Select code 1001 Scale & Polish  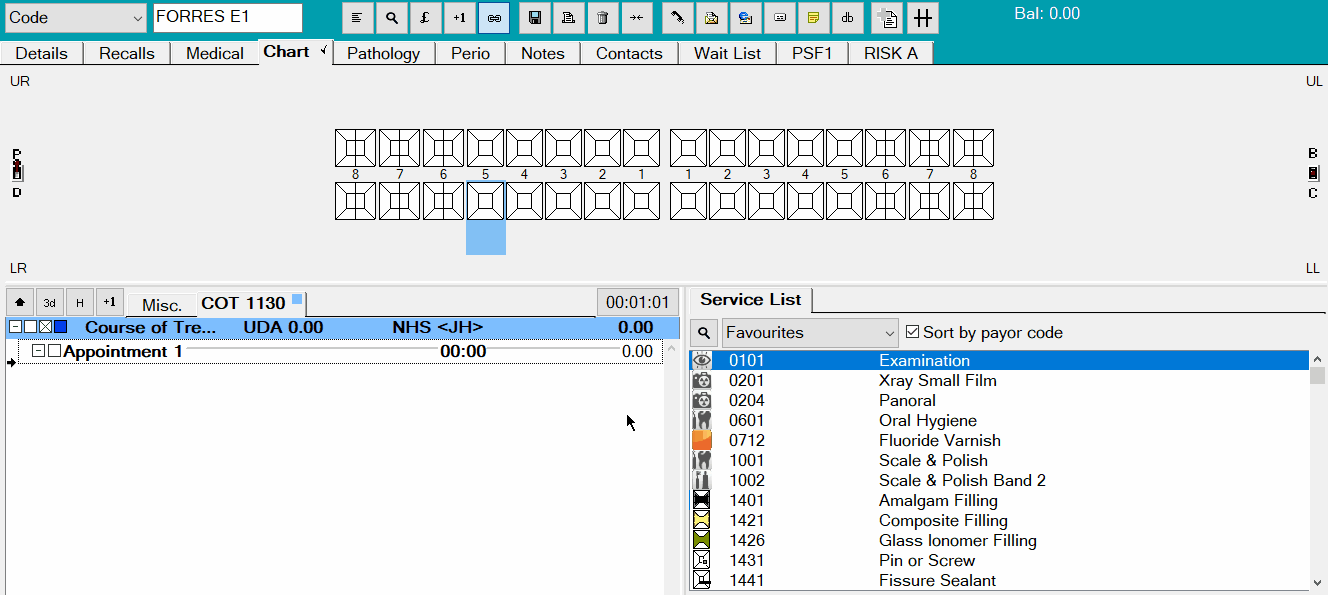[x=1000, y=461]
